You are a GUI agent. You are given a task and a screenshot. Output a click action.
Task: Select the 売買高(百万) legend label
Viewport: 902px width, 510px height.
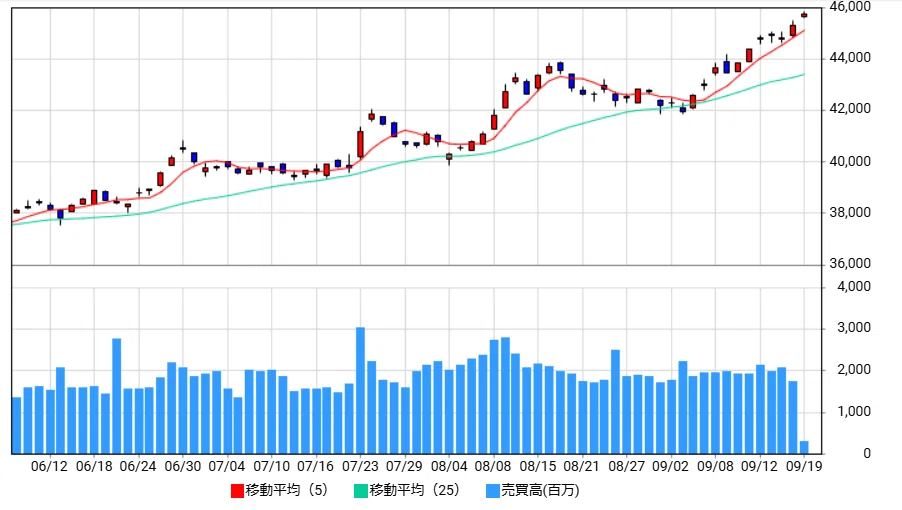[540, 490]
